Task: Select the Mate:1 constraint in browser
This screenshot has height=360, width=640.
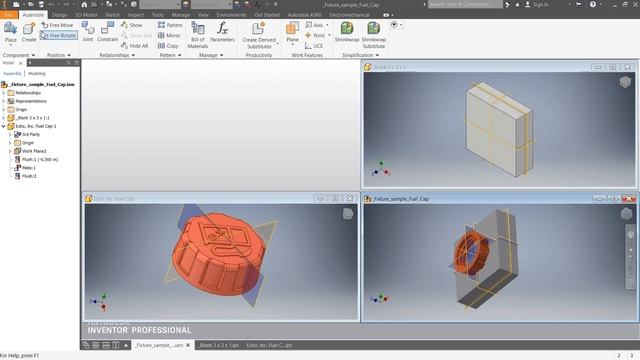Action: 28,168
